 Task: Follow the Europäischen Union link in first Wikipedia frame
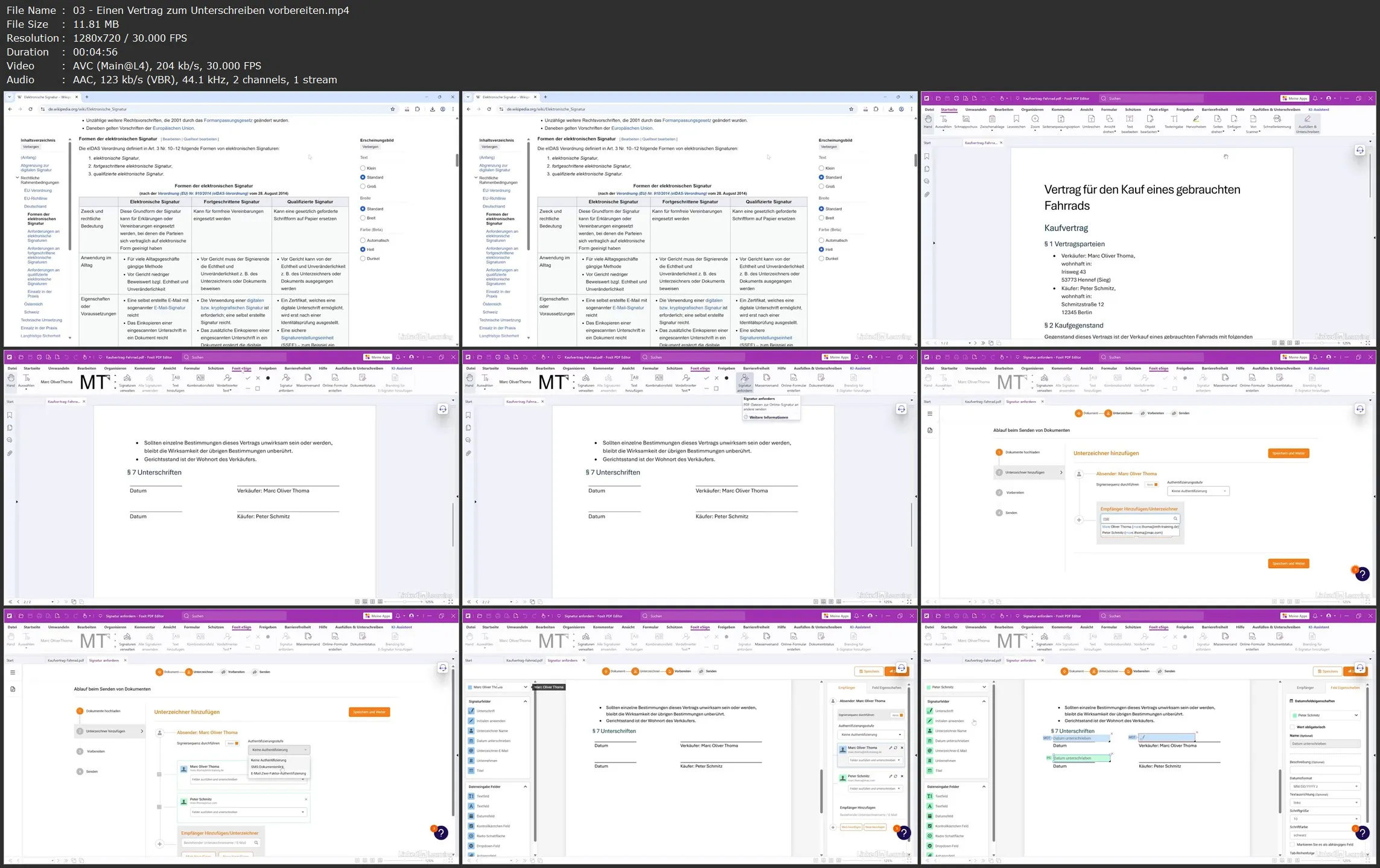point(173,128)
